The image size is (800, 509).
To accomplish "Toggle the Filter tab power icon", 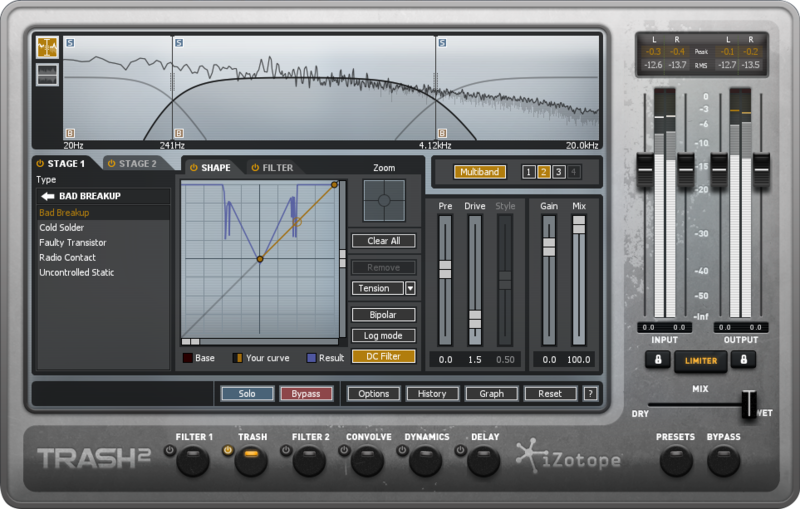I will (255, 168).
